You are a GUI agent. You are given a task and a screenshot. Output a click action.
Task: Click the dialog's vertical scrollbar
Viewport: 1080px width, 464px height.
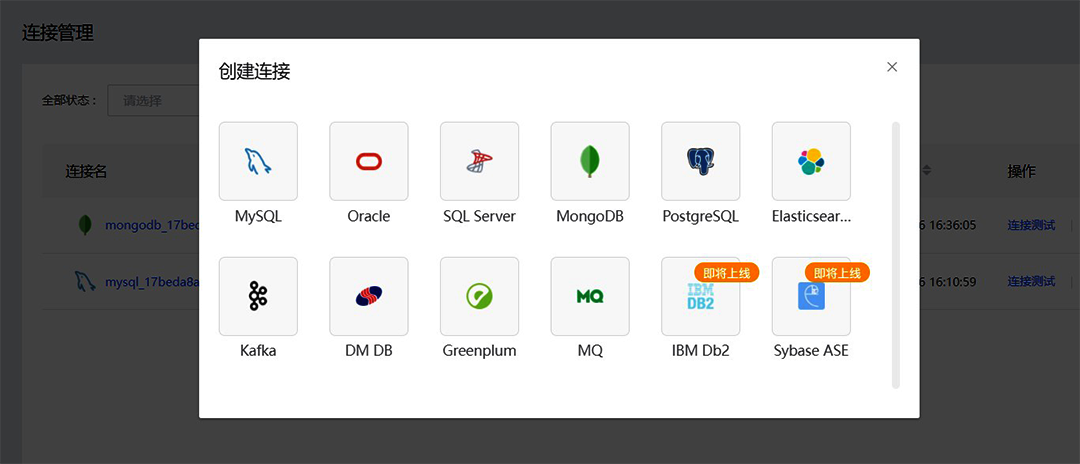[x=895, y=255]
